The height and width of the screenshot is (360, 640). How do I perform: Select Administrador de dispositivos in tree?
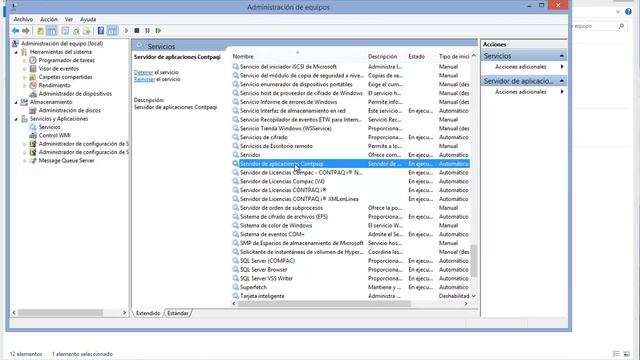75,93
